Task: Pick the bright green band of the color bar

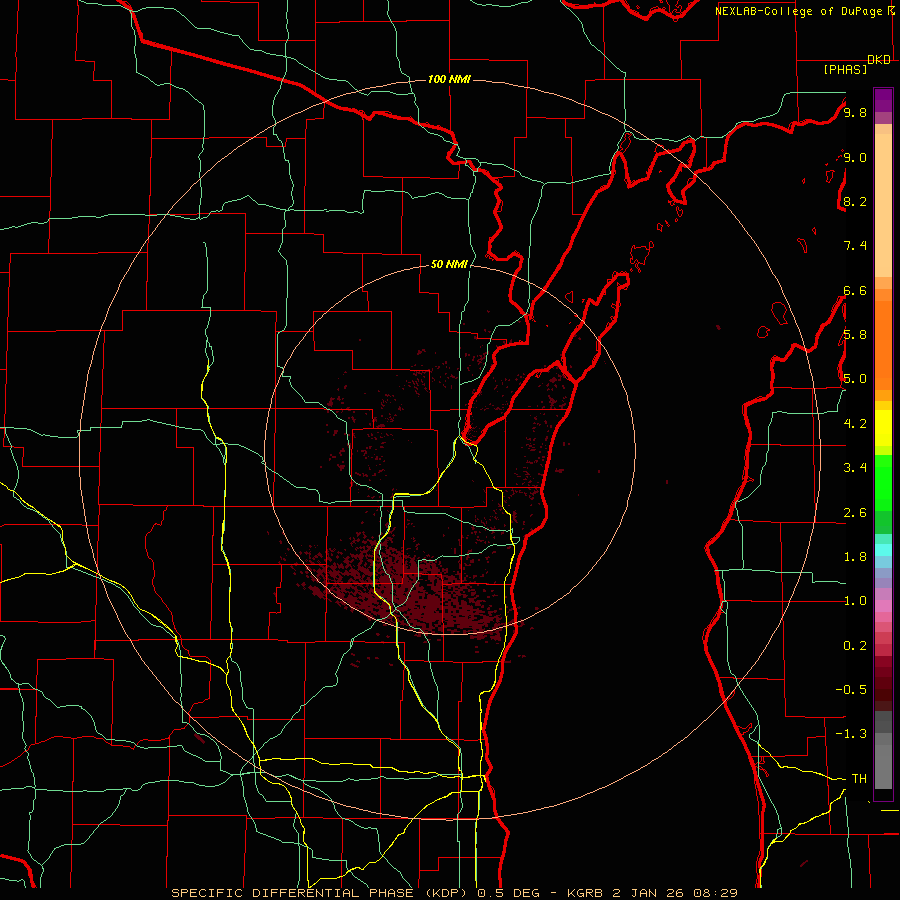Action: coord(883,482)
